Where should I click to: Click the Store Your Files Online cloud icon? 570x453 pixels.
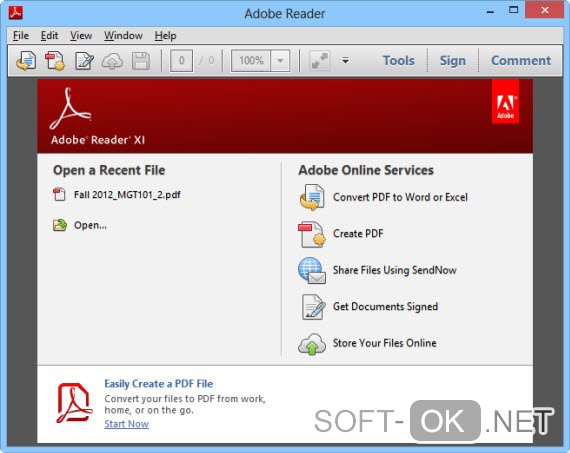coord(312,344)
